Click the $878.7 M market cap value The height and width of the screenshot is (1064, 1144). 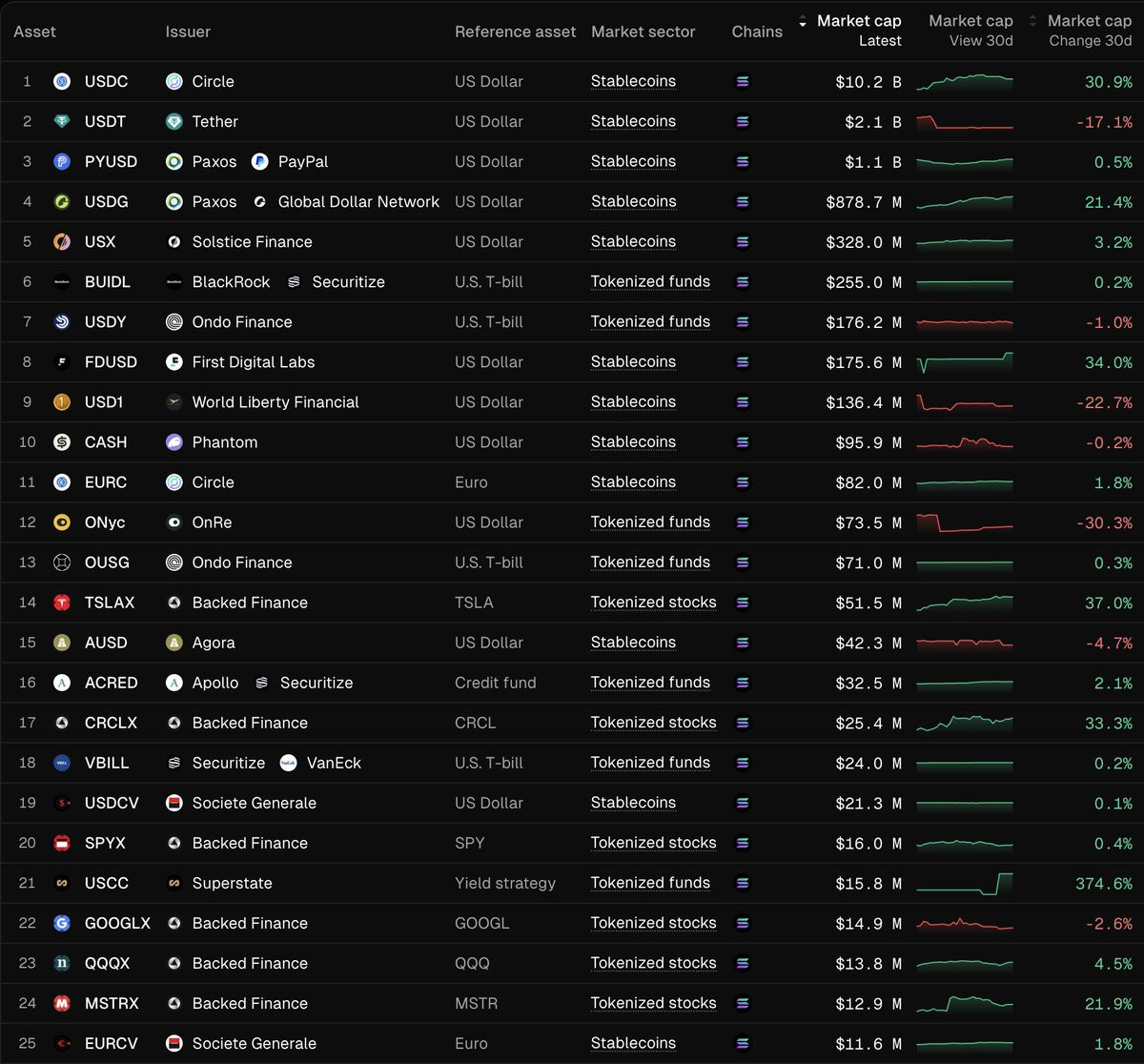(864, 202)
